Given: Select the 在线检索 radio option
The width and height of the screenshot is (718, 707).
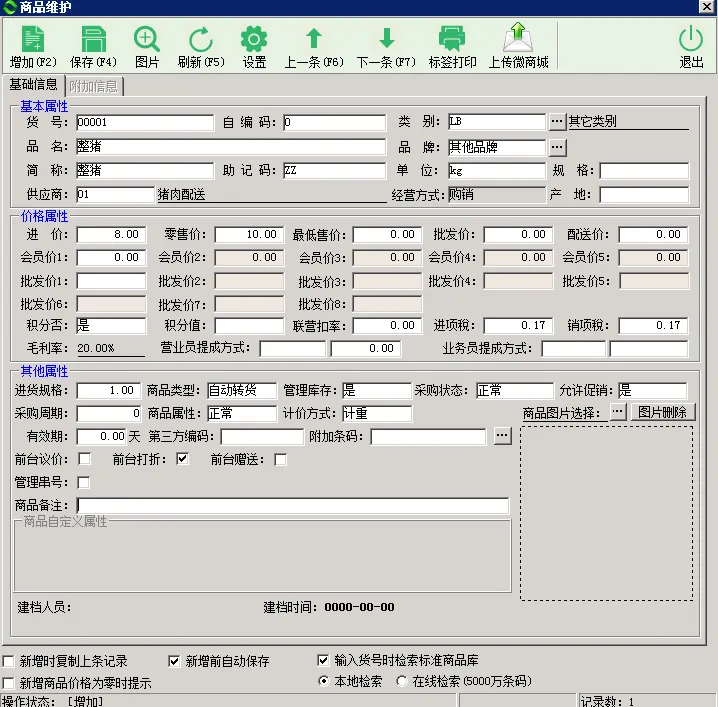Looking at the screenshot, I should coord(402,681).
